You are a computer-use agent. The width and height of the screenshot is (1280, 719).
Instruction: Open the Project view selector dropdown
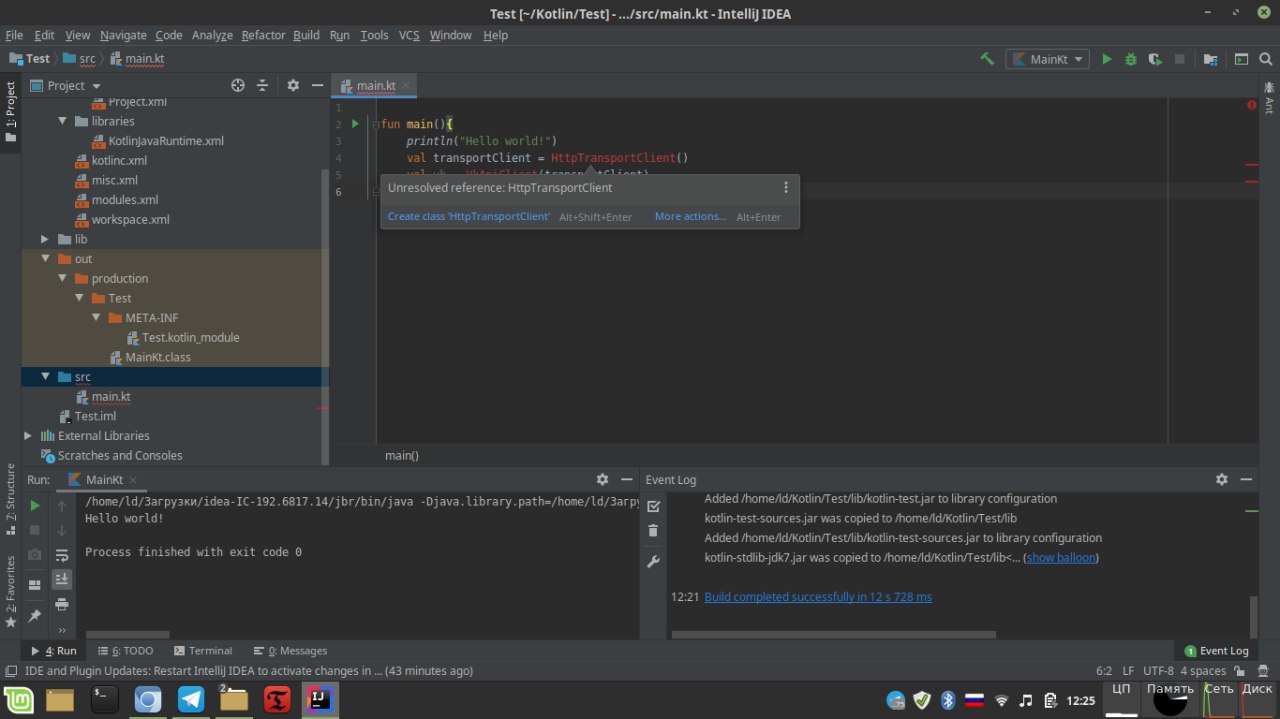[x=63, y=86]
